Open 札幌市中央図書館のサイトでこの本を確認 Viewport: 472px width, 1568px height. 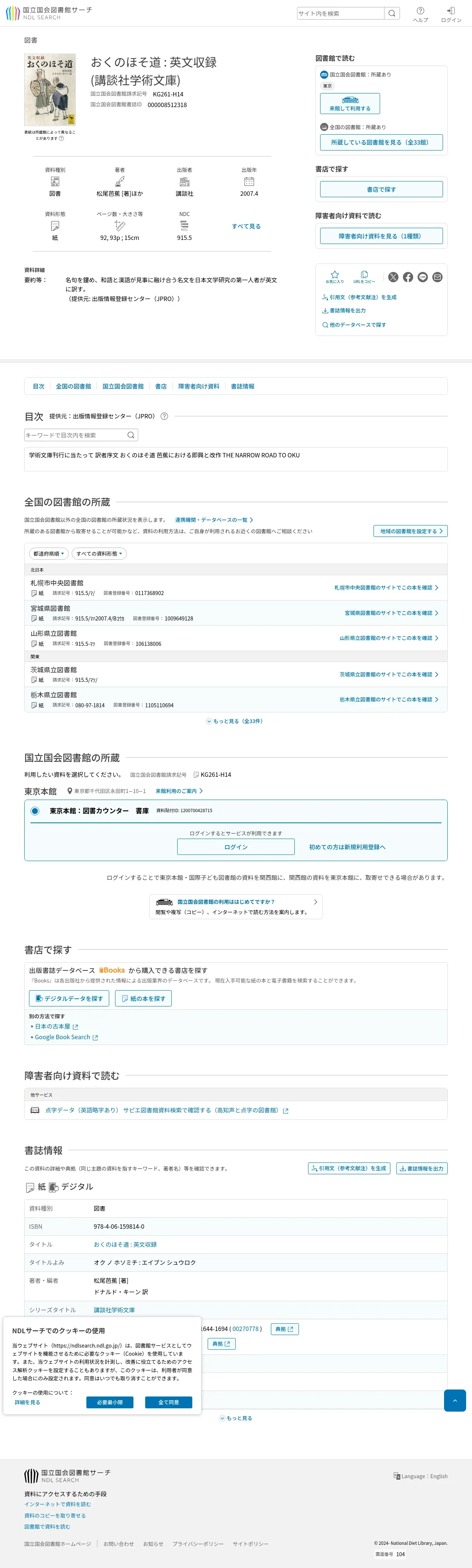tap(386, 588)
